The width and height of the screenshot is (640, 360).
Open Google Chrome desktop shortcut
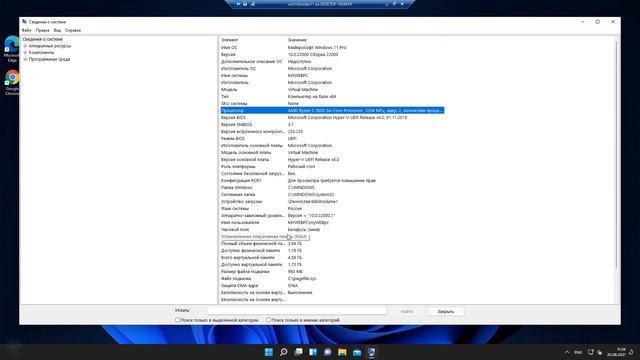click(12, 82)
